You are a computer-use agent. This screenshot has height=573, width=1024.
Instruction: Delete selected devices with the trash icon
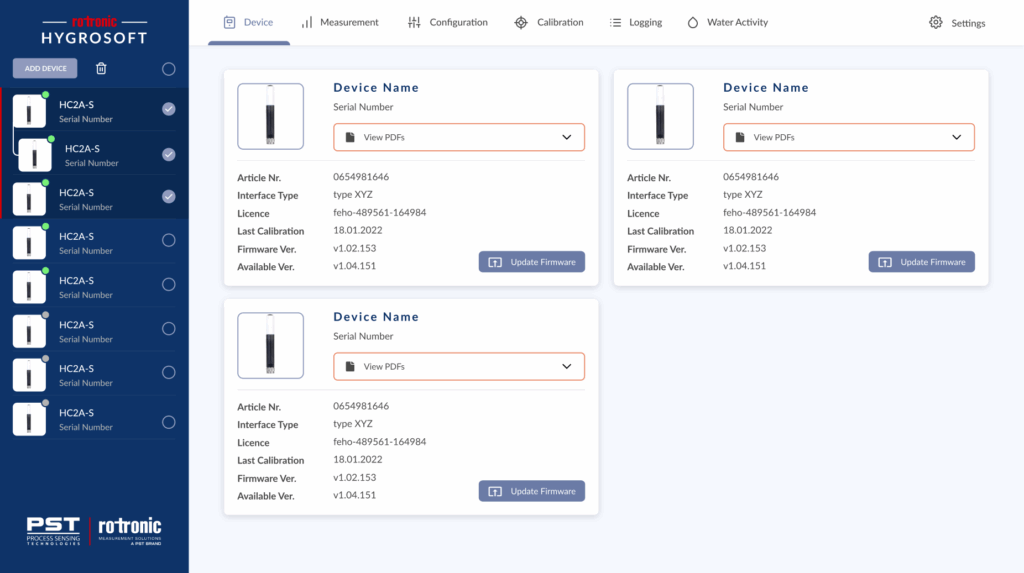(101, 68)
